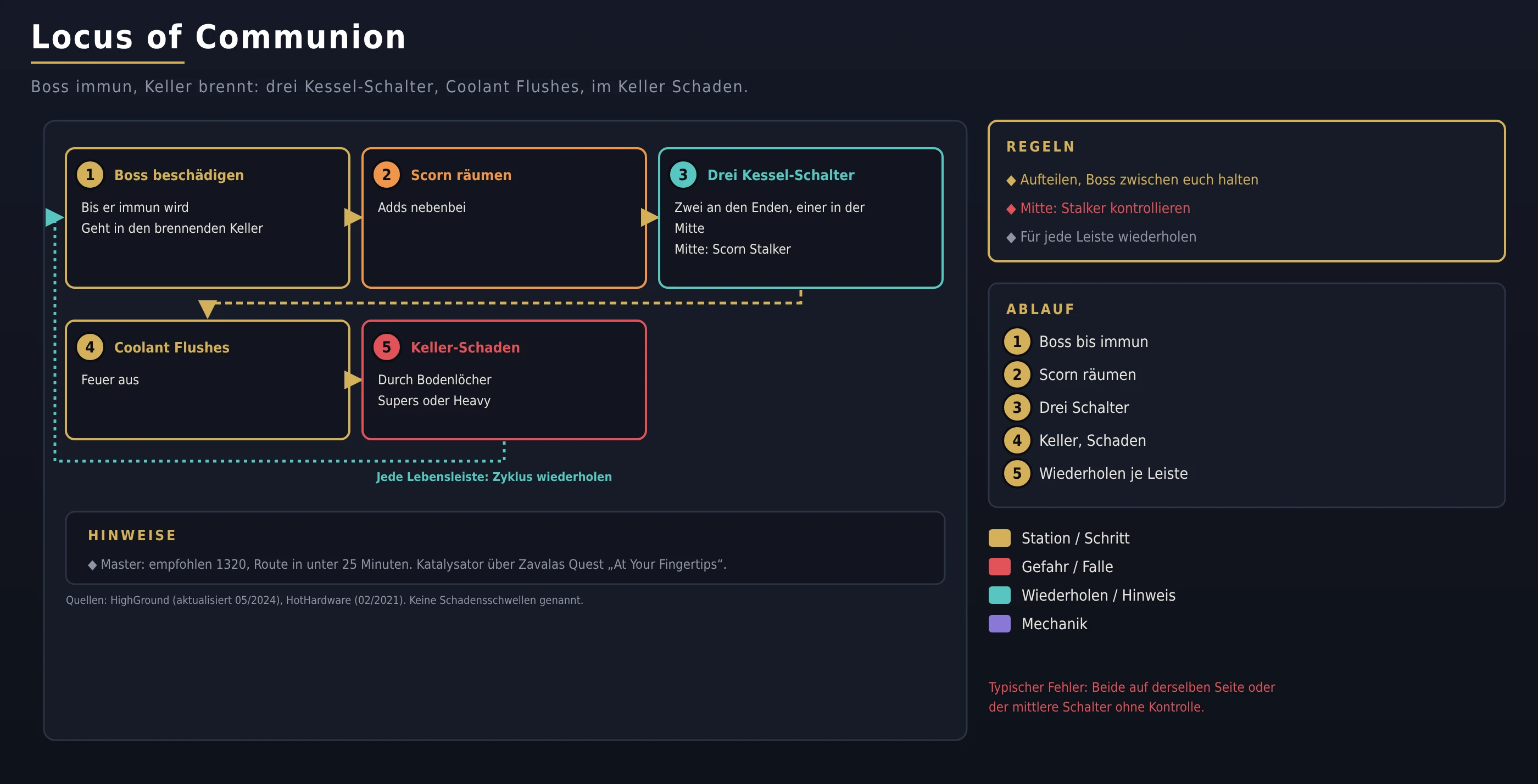Click the yellow diamond bullet before Aufteilen
This screenshot has height=784, width=1538.
1011,180
